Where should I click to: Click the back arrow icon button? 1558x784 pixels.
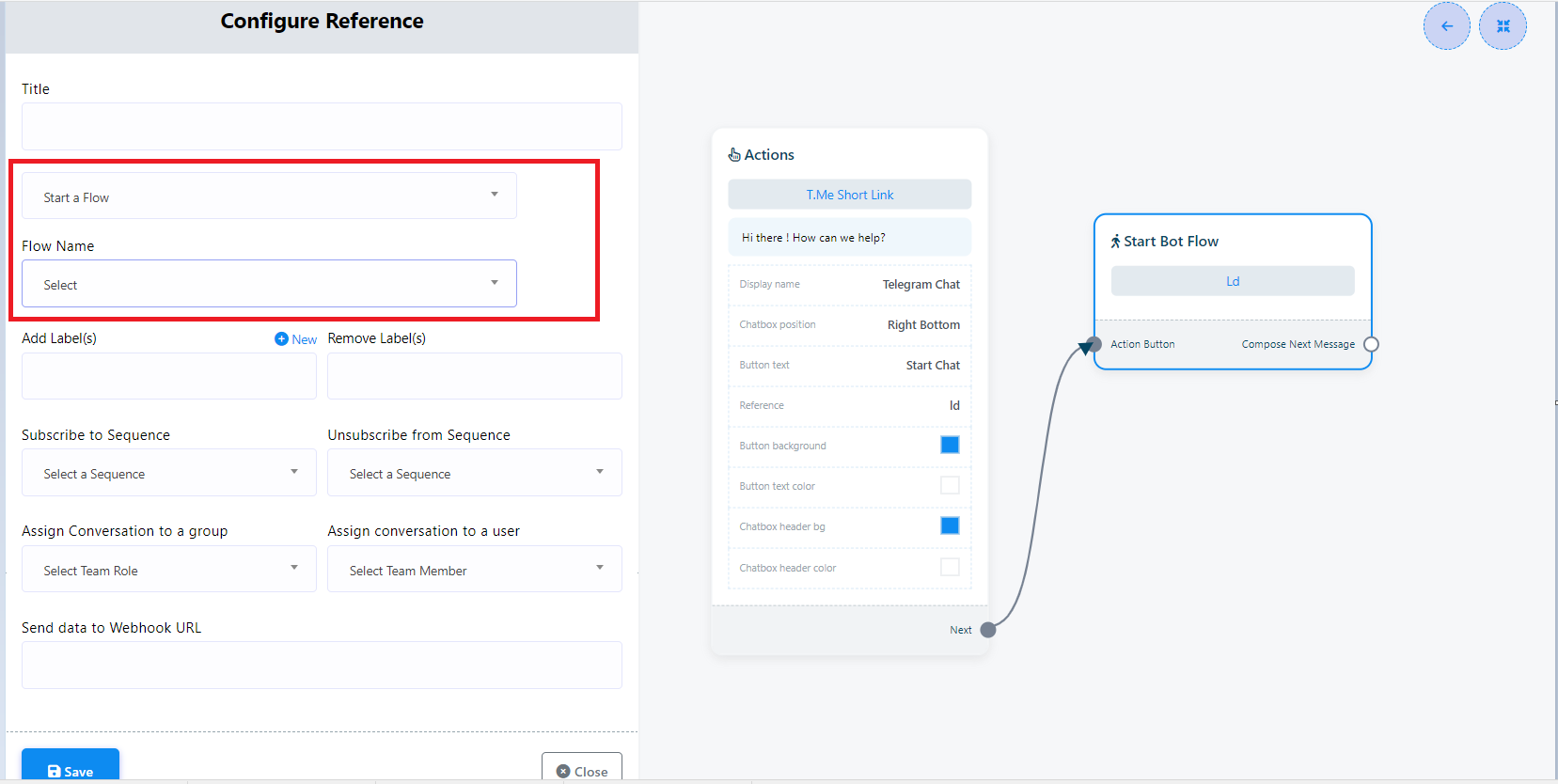1446,26
